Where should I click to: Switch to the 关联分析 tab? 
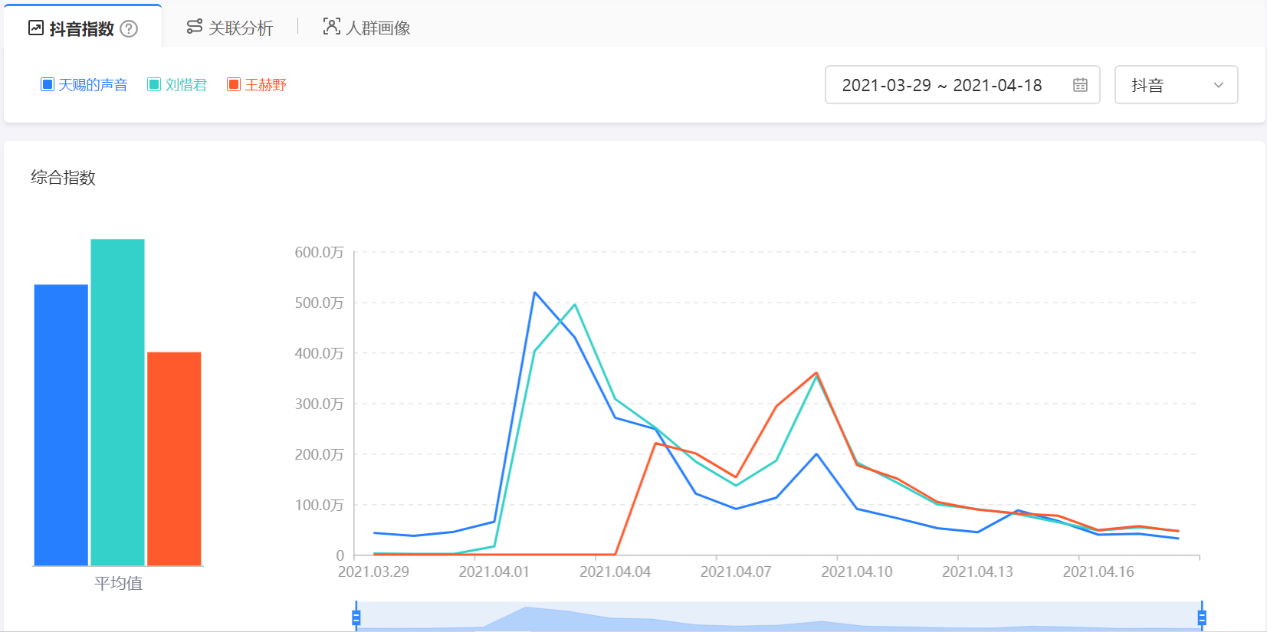point(240,28)
